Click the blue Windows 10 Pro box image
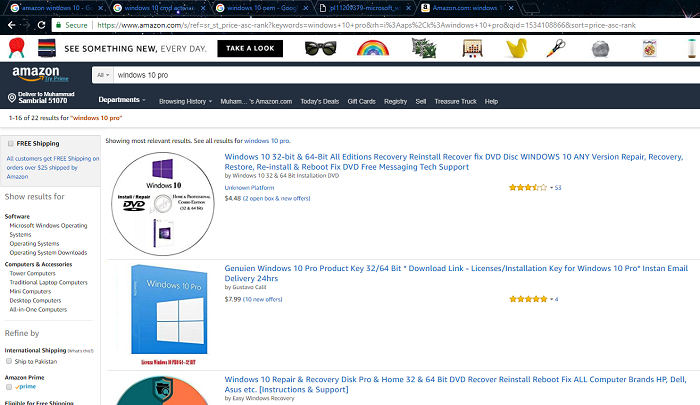This screenshot has height=405, width=700. pos(169,309)
